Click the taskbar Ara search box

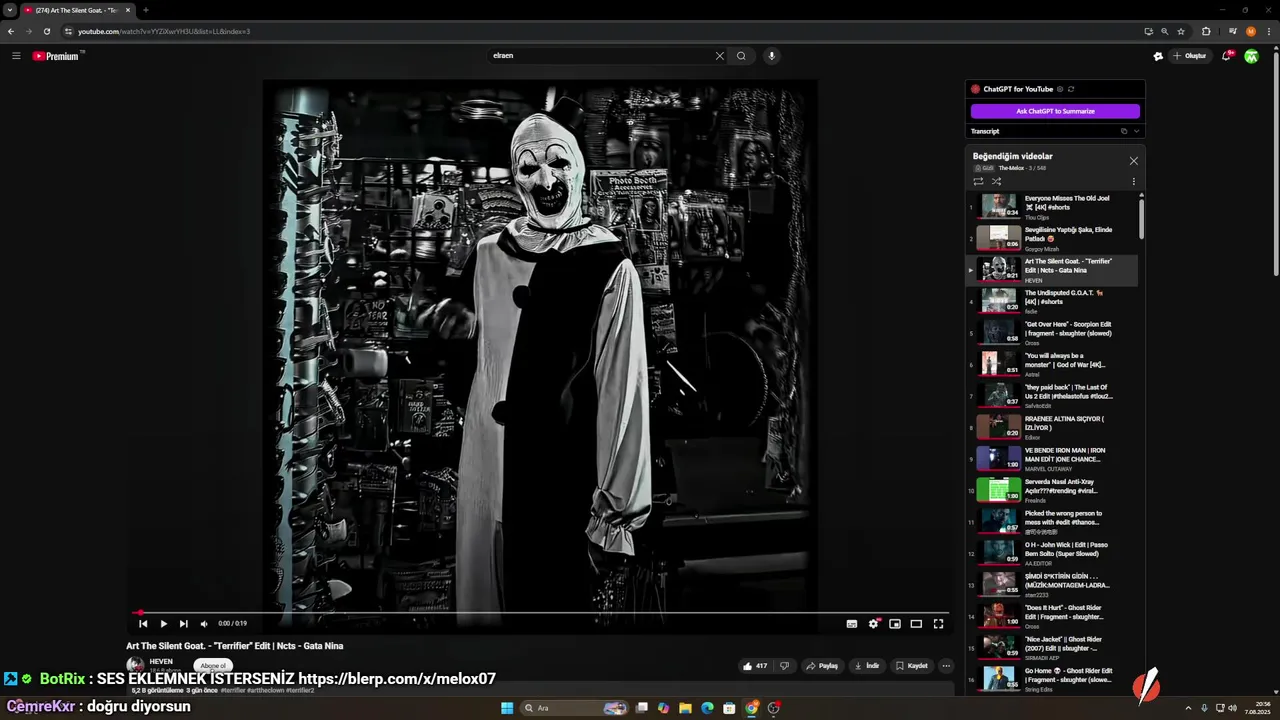pyautogui.click(x=575, y=708)
